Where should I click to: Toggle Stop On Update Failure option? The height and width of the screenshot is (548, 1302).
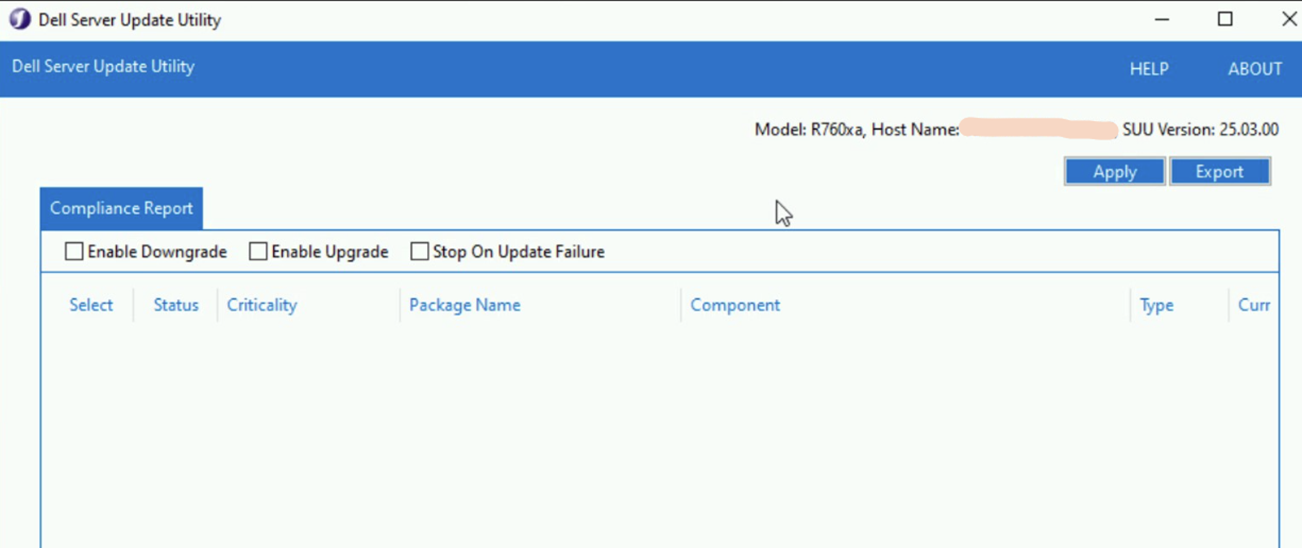pos(420,252)
